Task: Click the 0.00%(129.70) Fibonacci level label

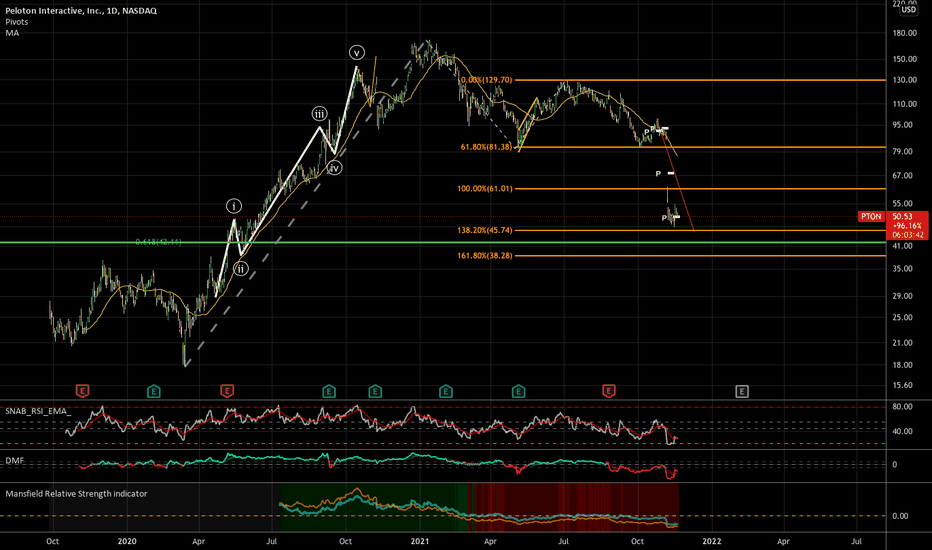Action: [x=486, y=80]
